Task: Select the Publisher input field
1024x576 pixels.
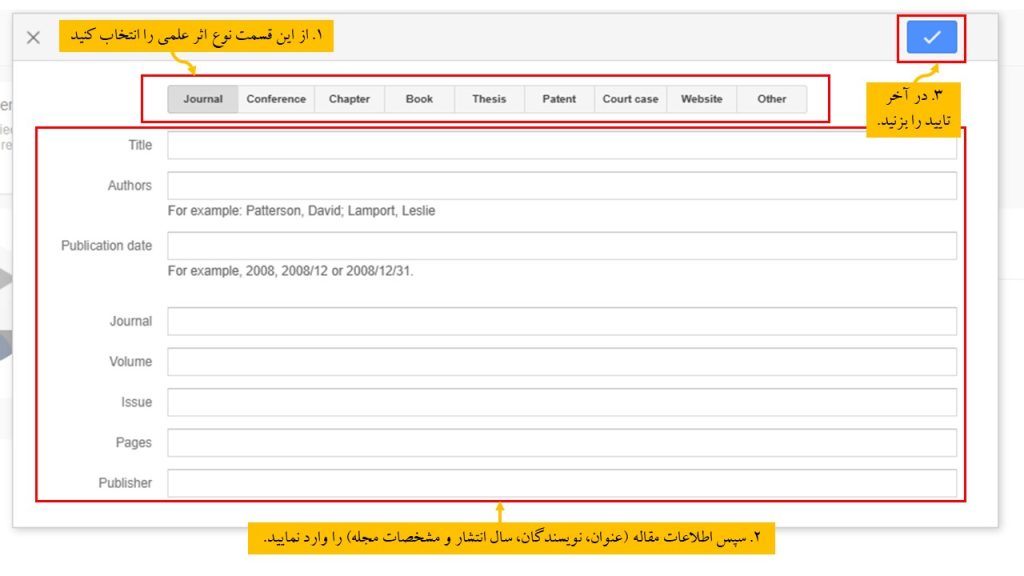Action: click(x=560, y=483)
